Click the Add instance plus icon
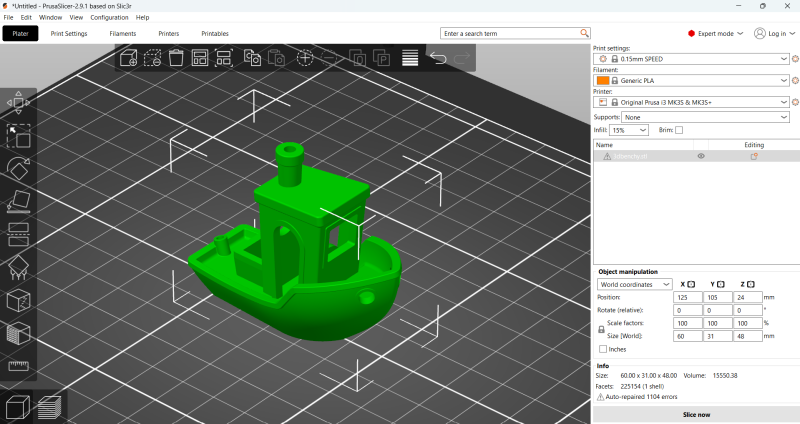The width and height of the screenshot is (800, 424). pyautogui.click(x=305, y=58)
